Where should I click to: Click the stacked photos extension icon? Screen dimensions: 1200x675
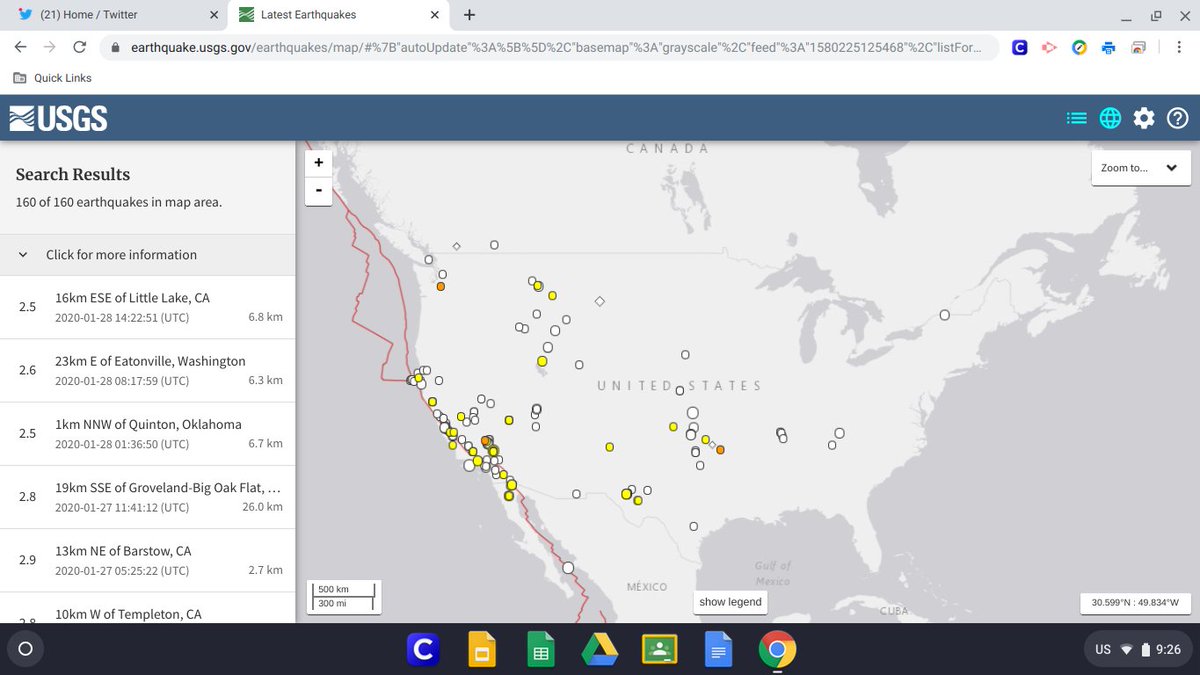pos(1138,47)
